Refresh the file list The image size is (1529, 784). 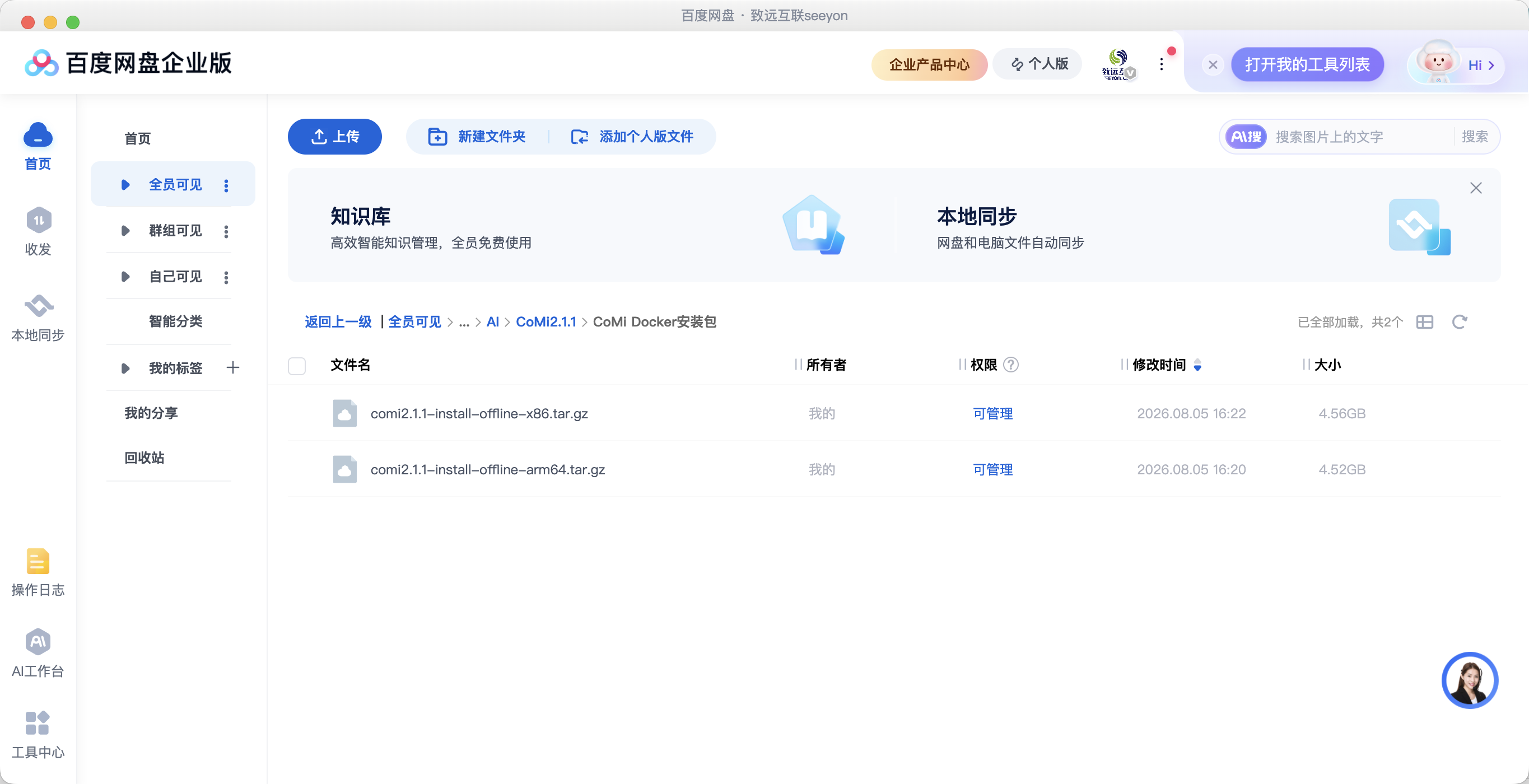tap(1460, 321)
